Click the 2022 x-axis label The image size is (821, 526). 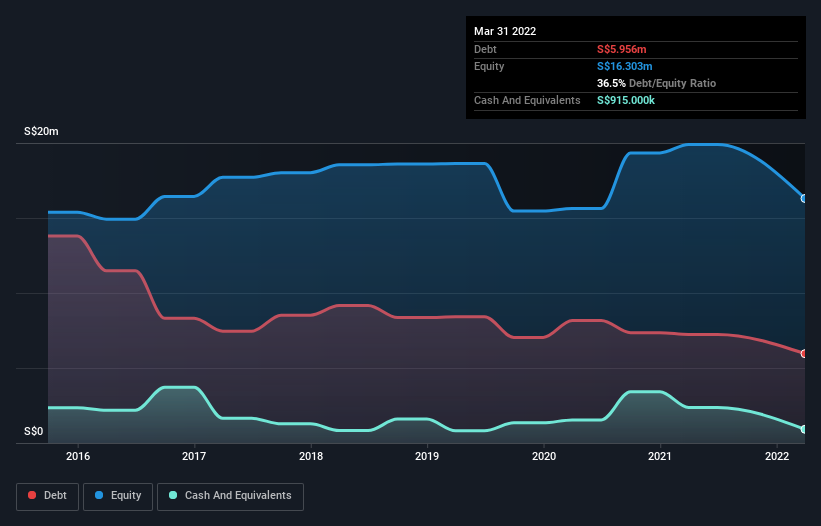777,456
